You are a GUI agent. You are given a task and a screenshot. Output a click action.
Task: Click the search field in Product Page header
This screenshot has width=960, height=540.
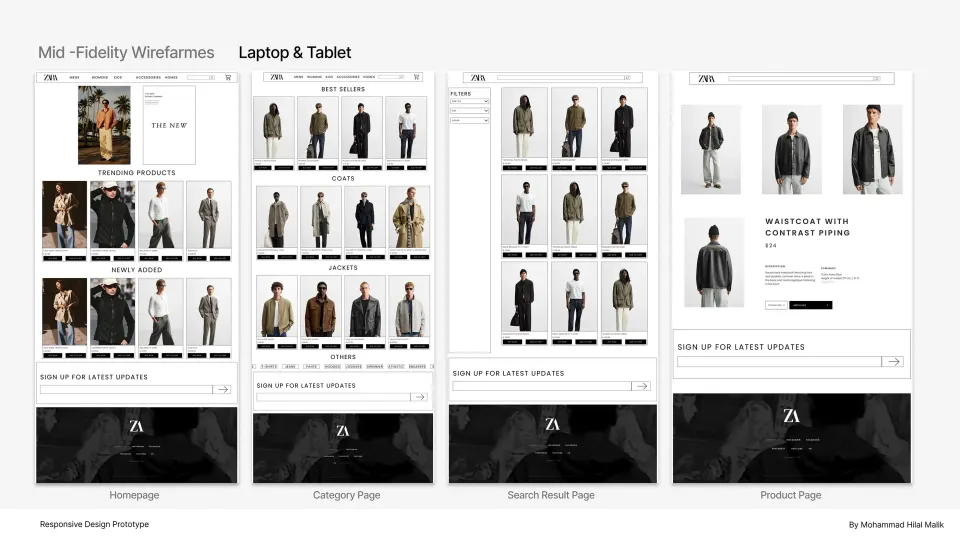(804, 78)
